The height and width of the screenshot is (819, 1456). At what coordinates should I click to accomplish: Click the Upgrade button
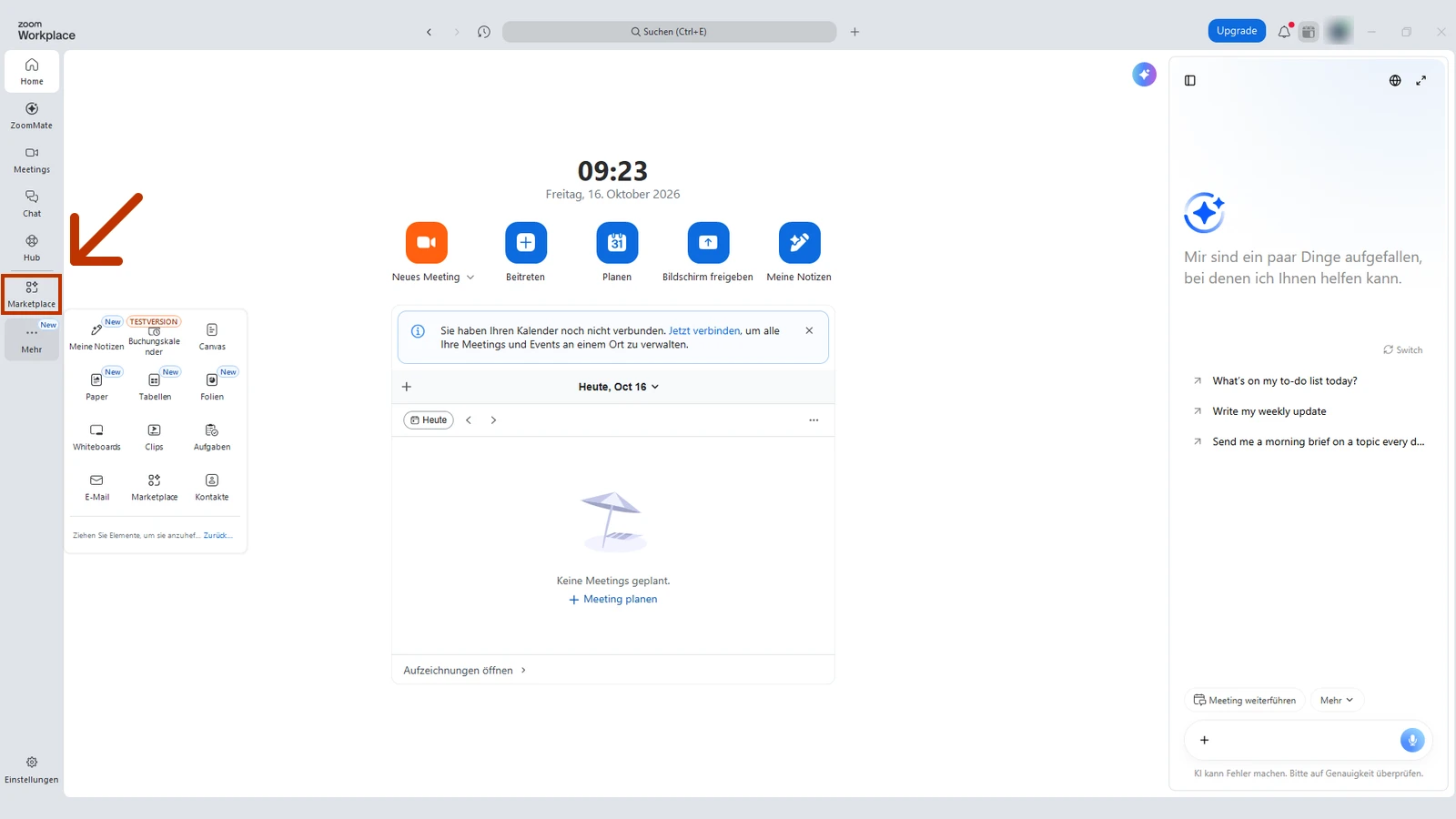click(1237, 31)
